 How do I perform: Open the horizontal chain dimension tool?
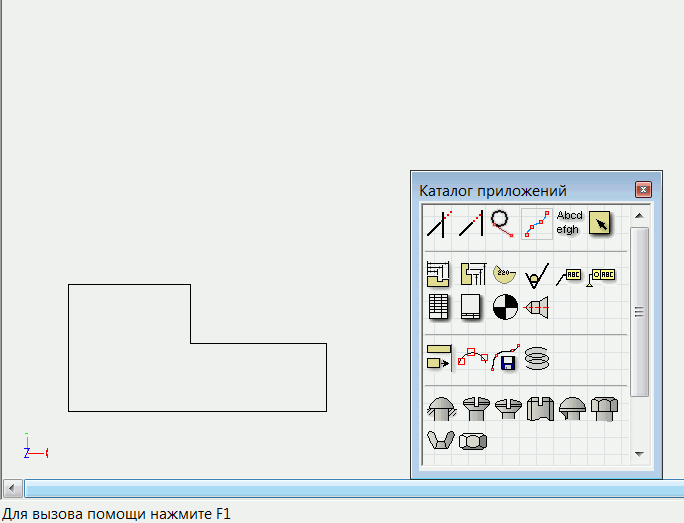point(438,274)
